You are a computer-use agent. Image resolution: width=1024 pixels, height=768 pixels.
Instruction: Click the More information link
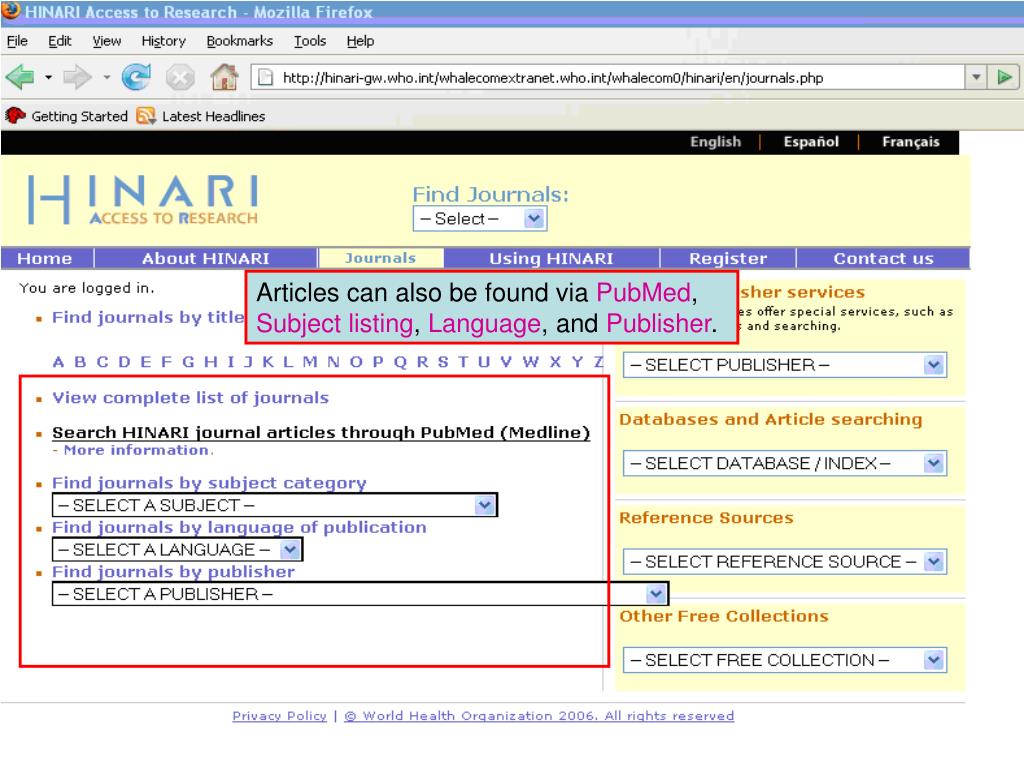click(x=136, y=450)
